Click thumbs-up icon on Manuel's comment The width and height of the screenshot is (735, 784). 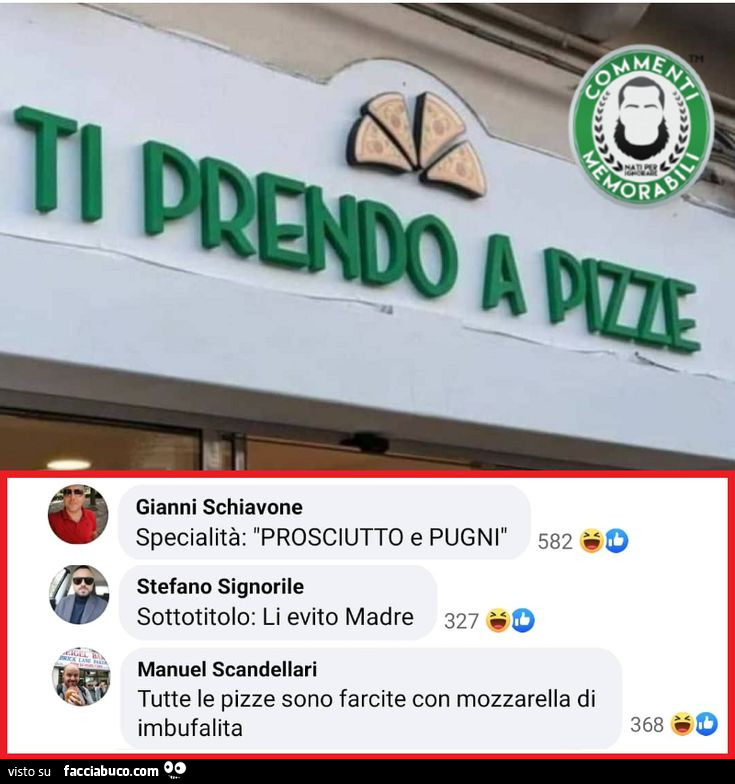click(706, 724)
